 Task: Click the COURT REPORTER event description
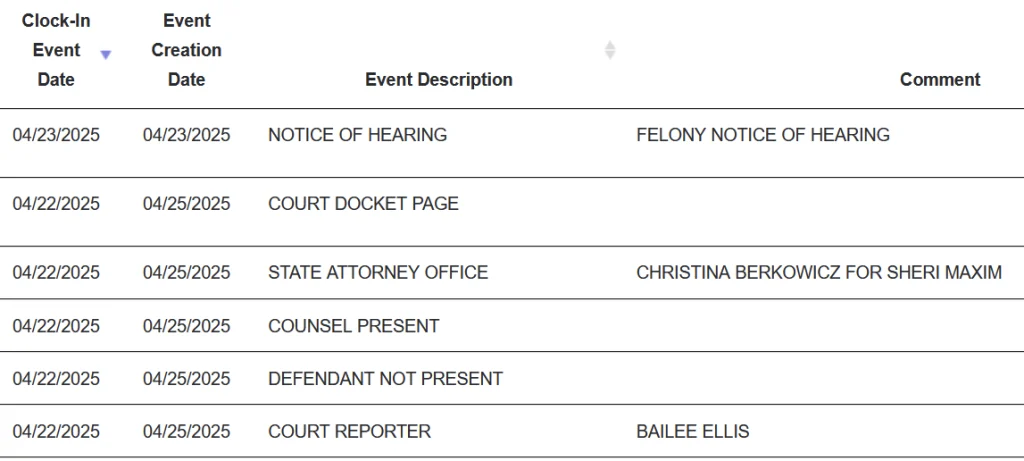349,432
